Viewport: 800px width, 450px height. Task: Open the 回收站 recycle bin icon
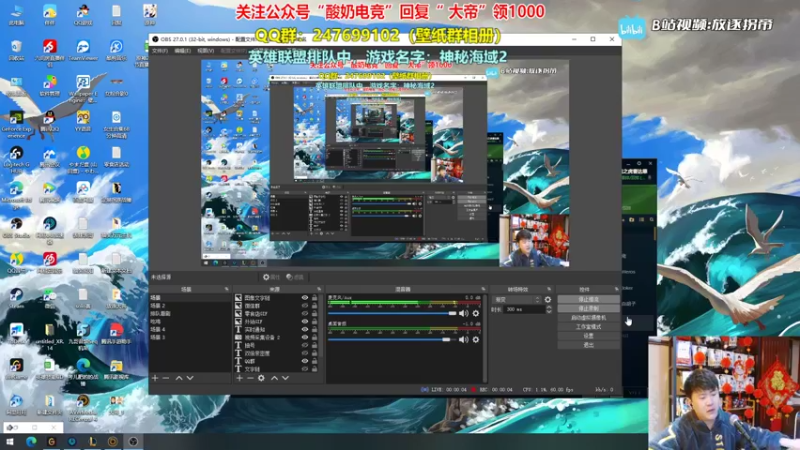click(x=16, y=51)
